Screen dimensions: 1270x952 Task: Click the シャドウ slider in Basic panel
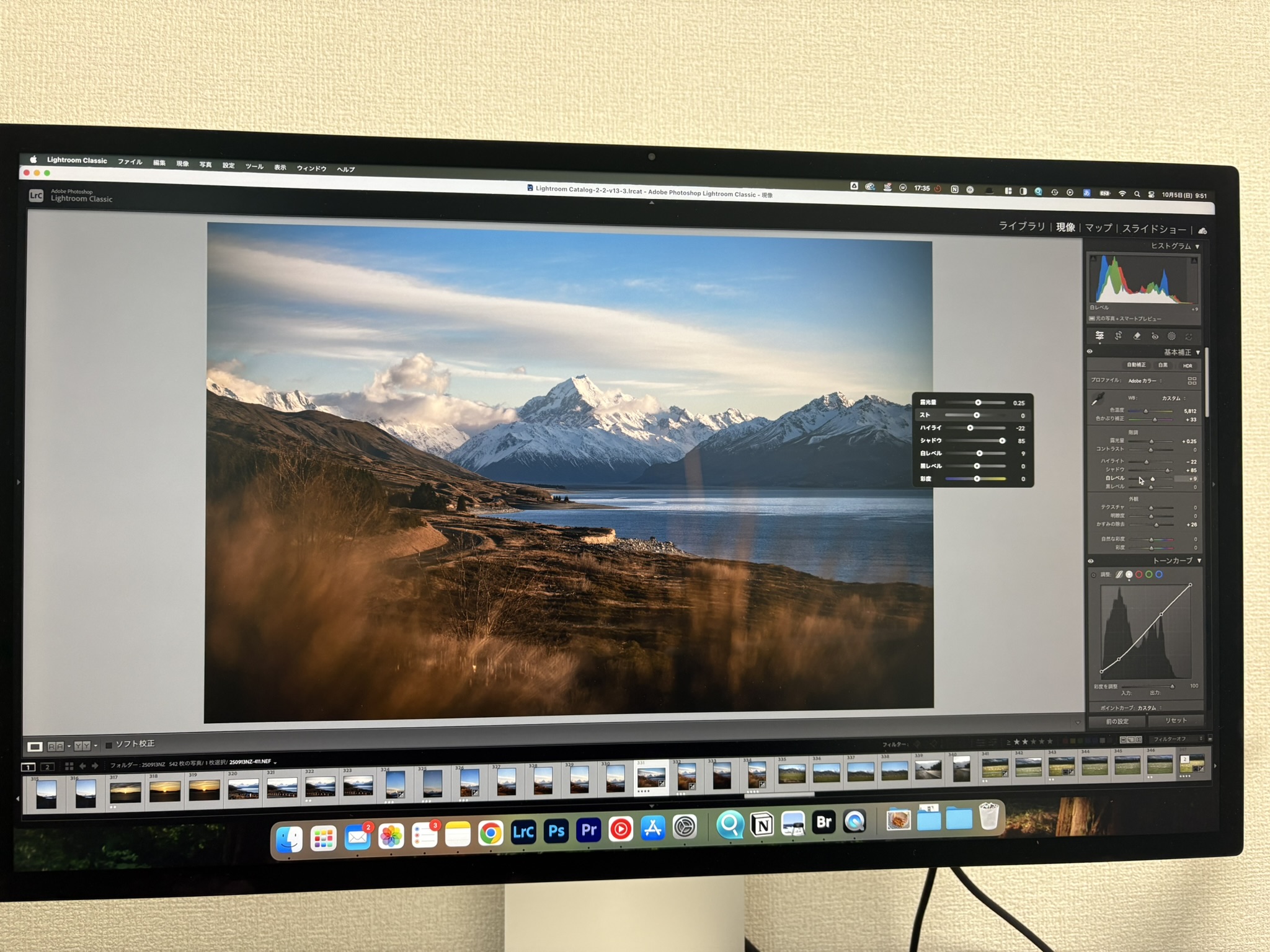point(1168,470)
